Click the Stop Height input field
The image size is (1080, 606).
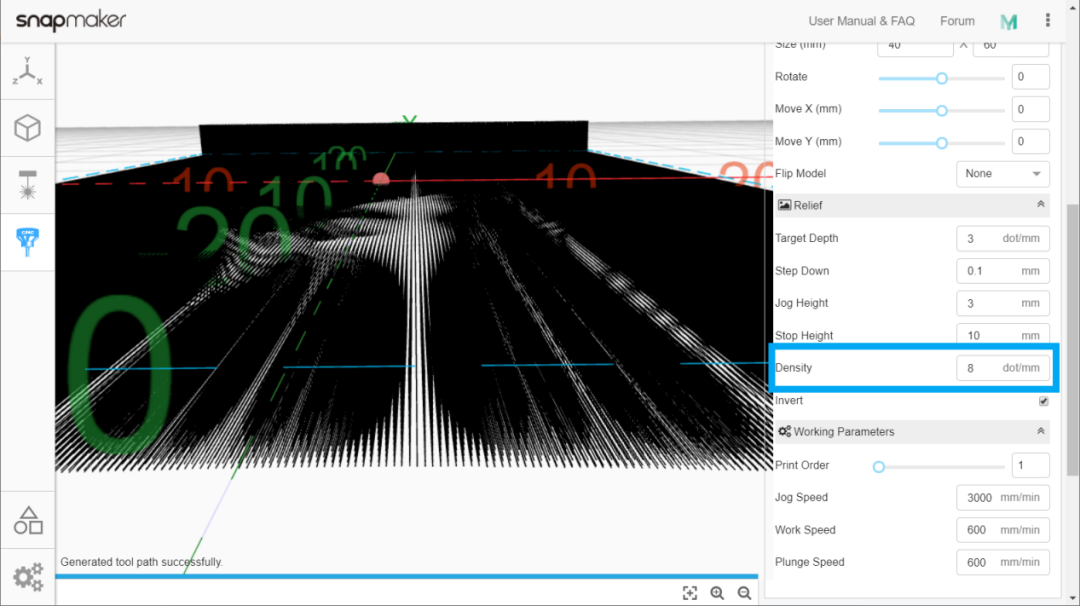(x=1003, y=335)
